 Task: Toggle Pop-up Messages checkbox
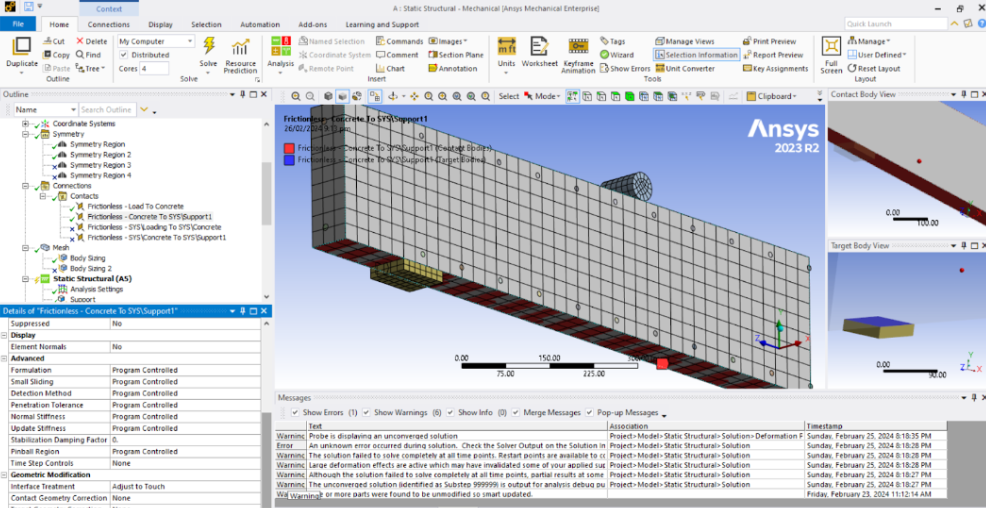tap(589, 412)
